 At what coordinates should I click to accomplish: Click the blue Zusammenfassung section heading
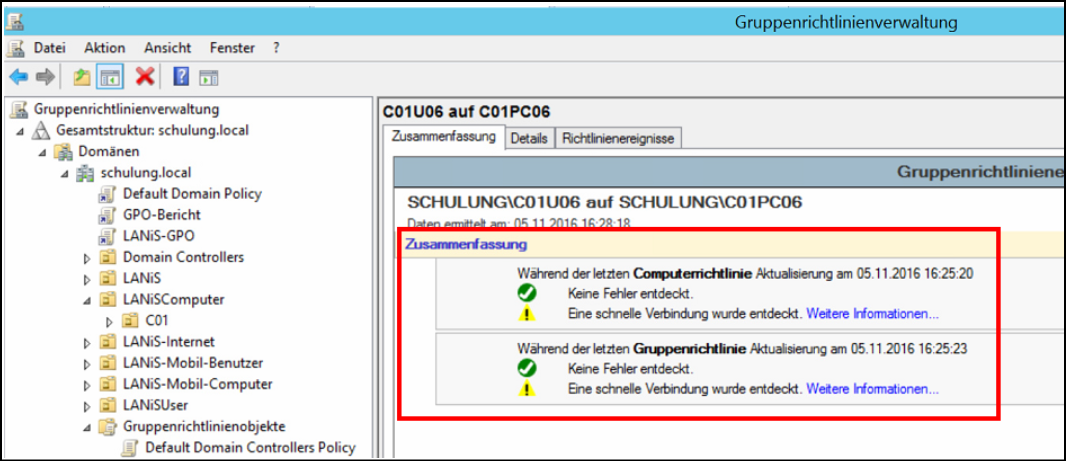click(x=466, y=243)
